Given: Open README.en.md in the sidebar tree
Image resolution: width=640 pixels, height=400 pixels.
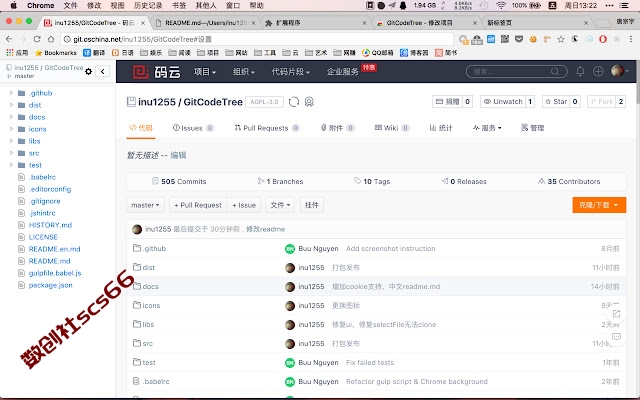Looking at the screenshot, I should coord(54,249).
